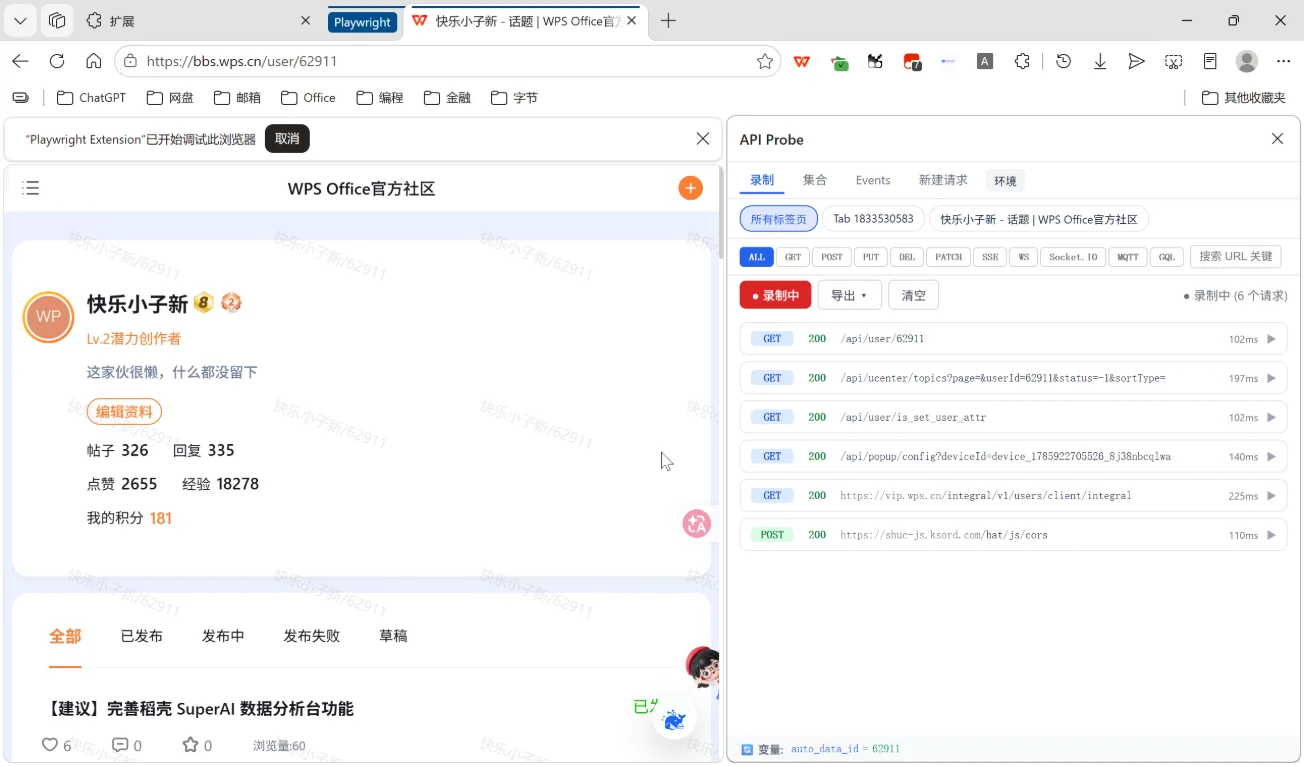Click the orange plus create post button
This screenshot has width=1304, height=766.
coord(690,188)
